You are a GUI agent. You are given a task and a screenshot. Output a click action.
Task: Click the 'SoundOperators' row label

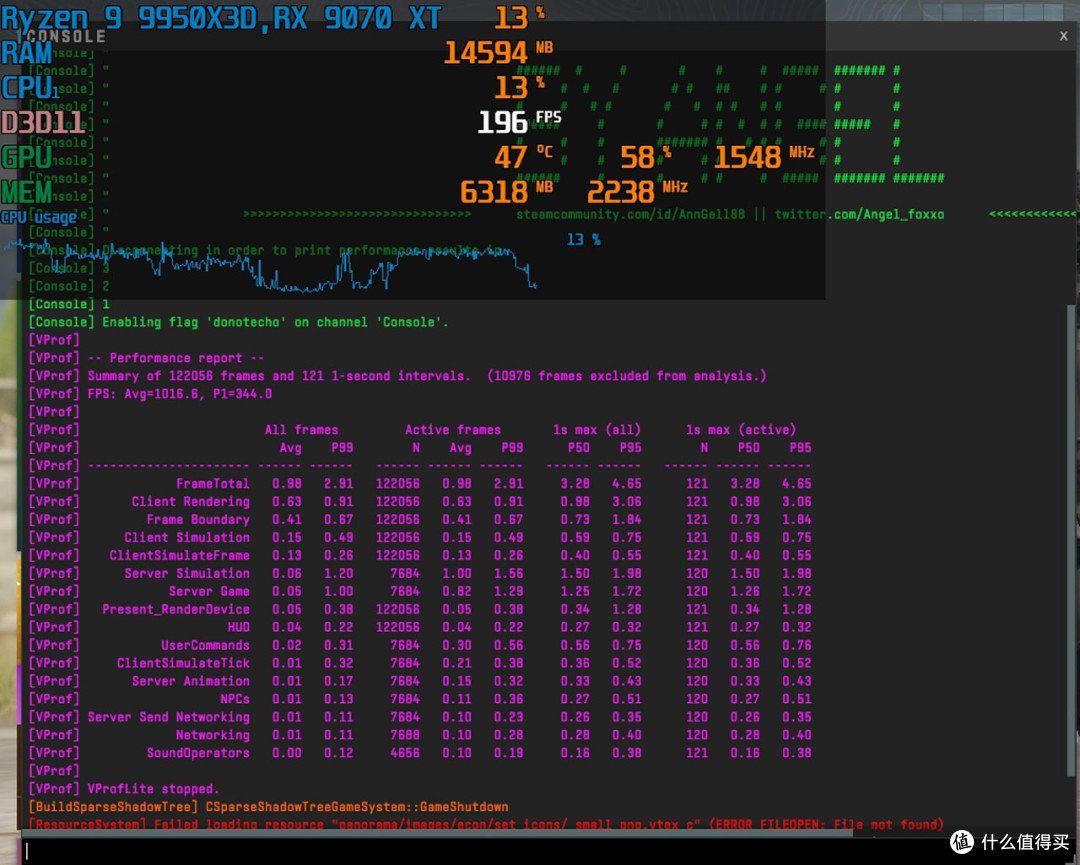click(x=198, y=753)
